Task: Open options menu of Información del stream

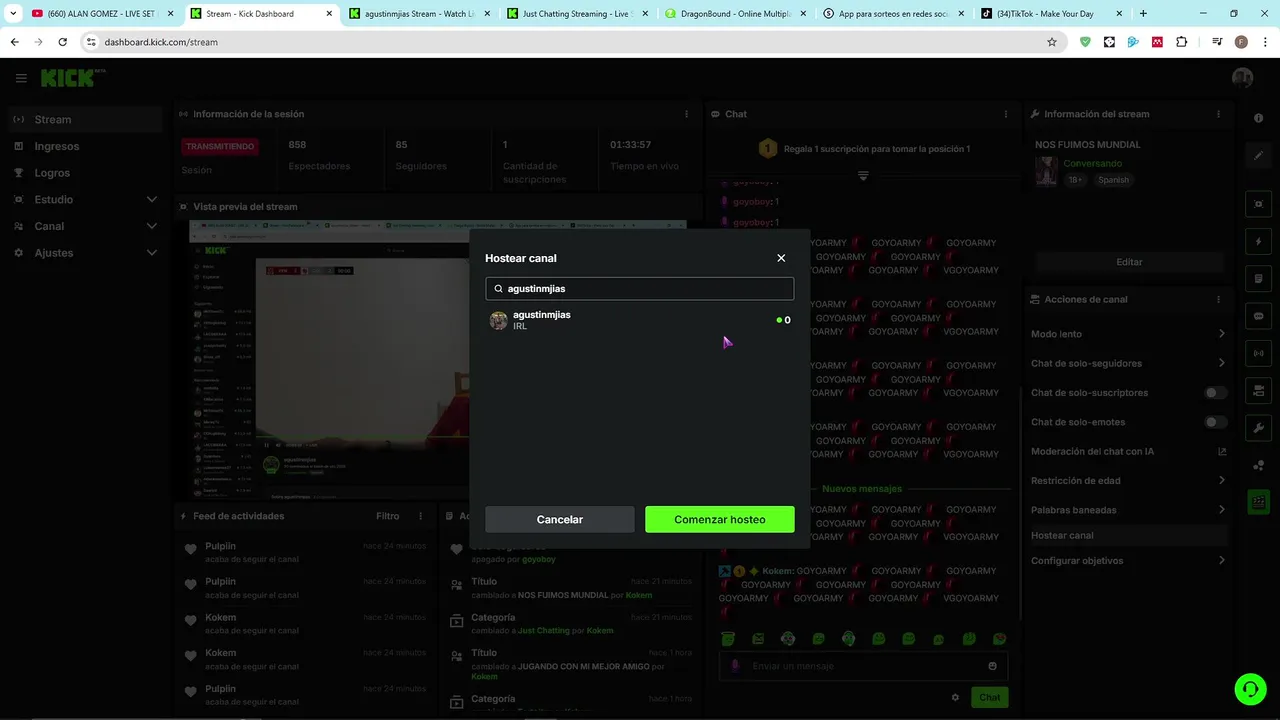Action: (x=1218, y=114)
